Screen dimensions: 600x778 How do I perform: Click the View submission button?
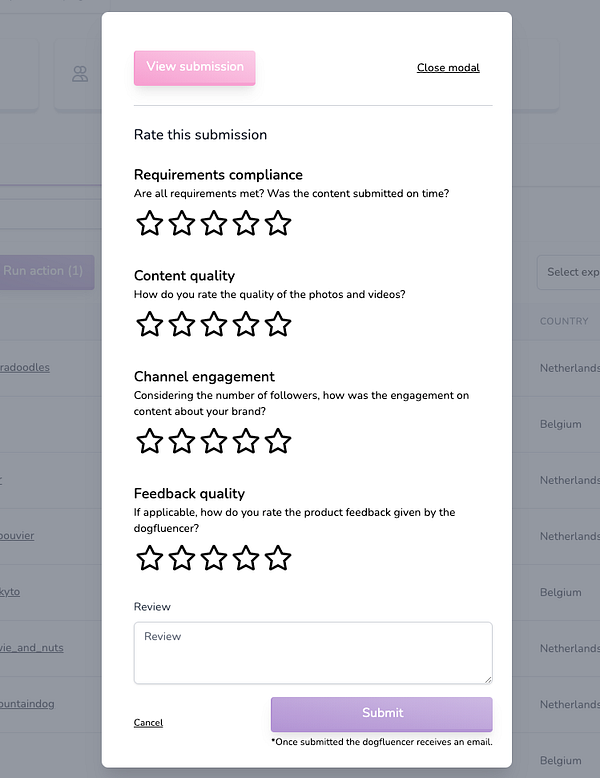[195, 67]
